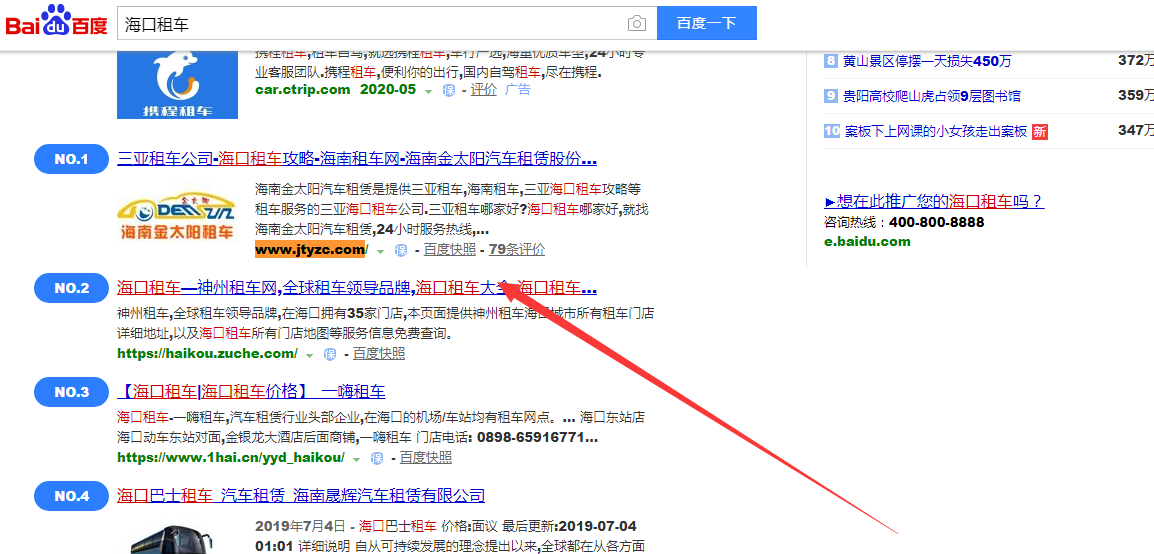Viewport: 1154px width, 554px height.
Task: Open camera image search in search box
Action: click(x=637, y=24)
